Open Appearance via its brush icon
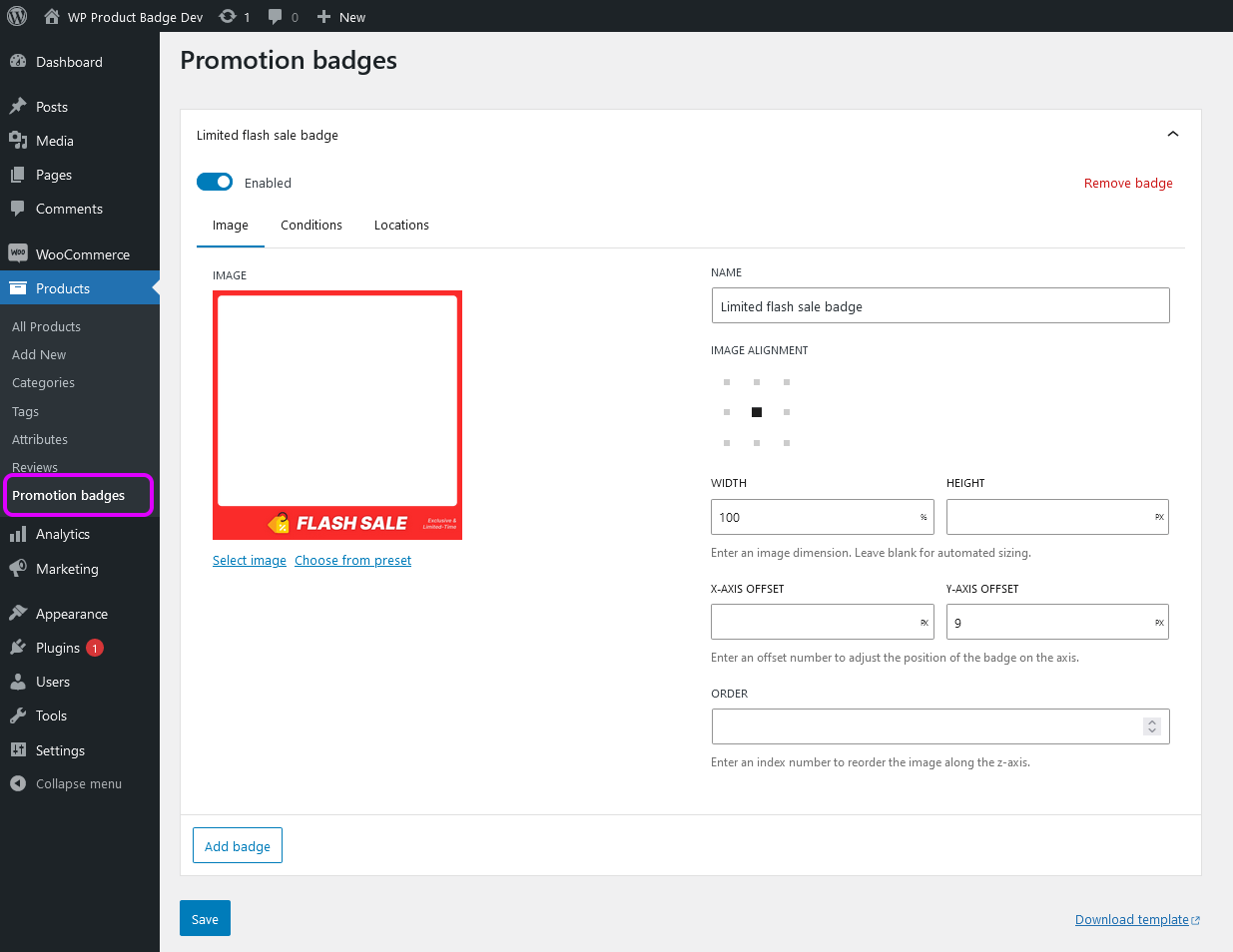This screenshot has width=1233, height=952. (x=21, y=613)
